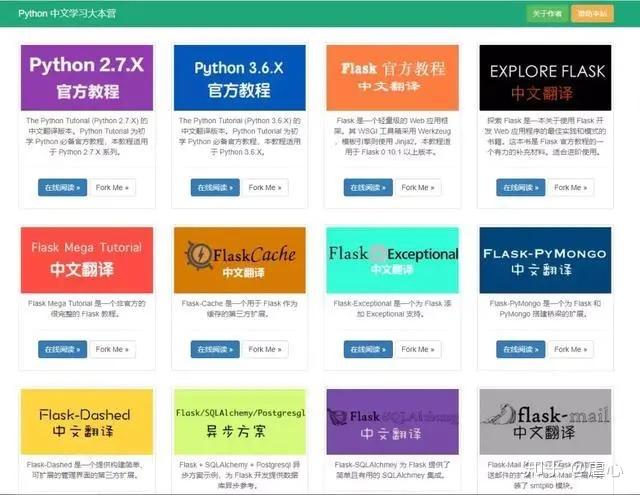Open the EXPLORE FLASK black banner
The width and height of the screenshot is (640, 495).
(545, 78)
